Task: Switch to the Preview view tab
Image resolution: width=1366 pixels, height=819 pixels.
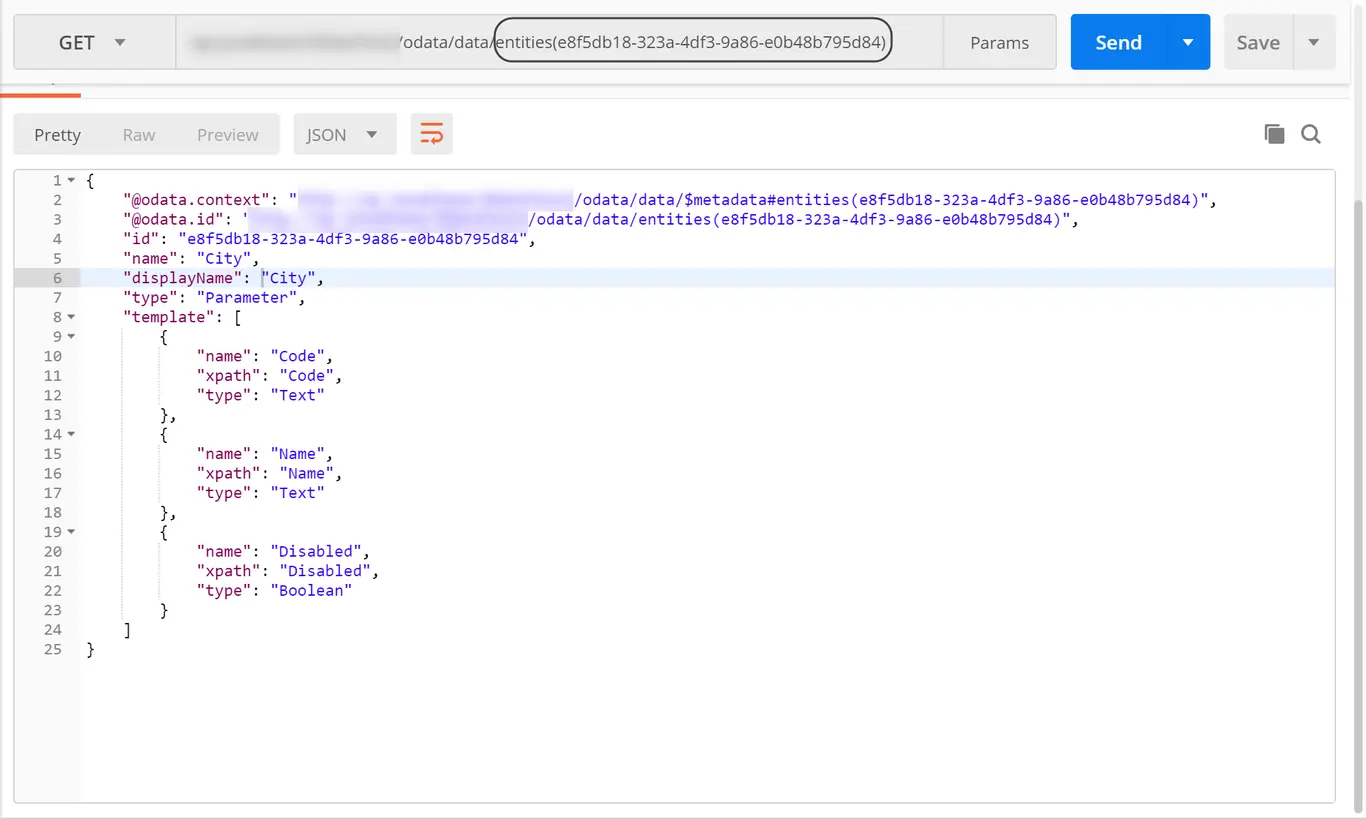Action: [x=228, y=135]
